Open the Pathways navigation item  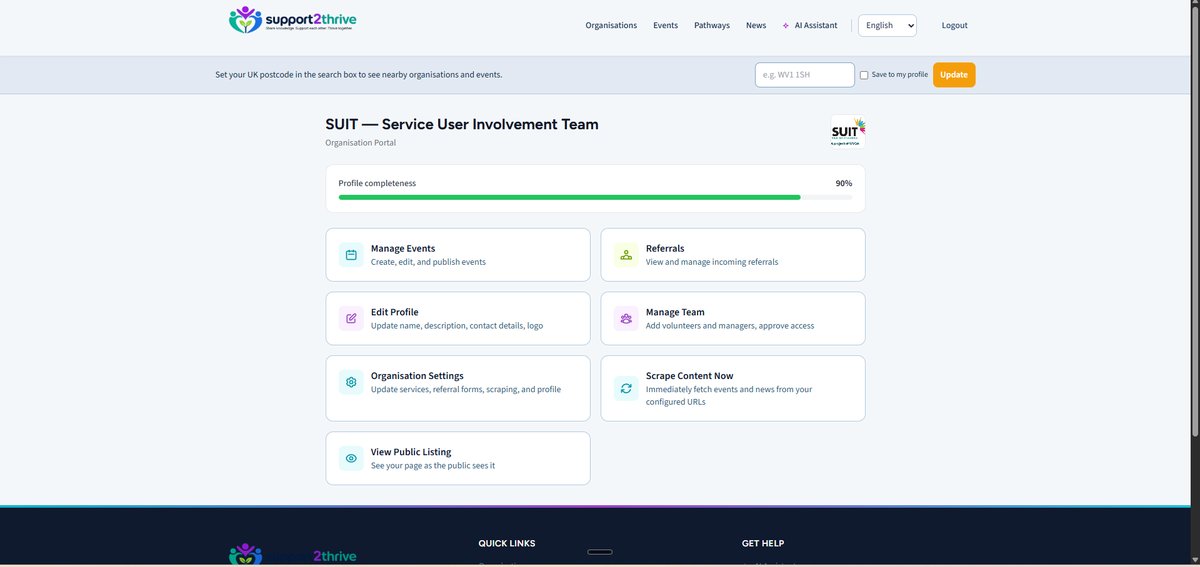pos(712,25)
